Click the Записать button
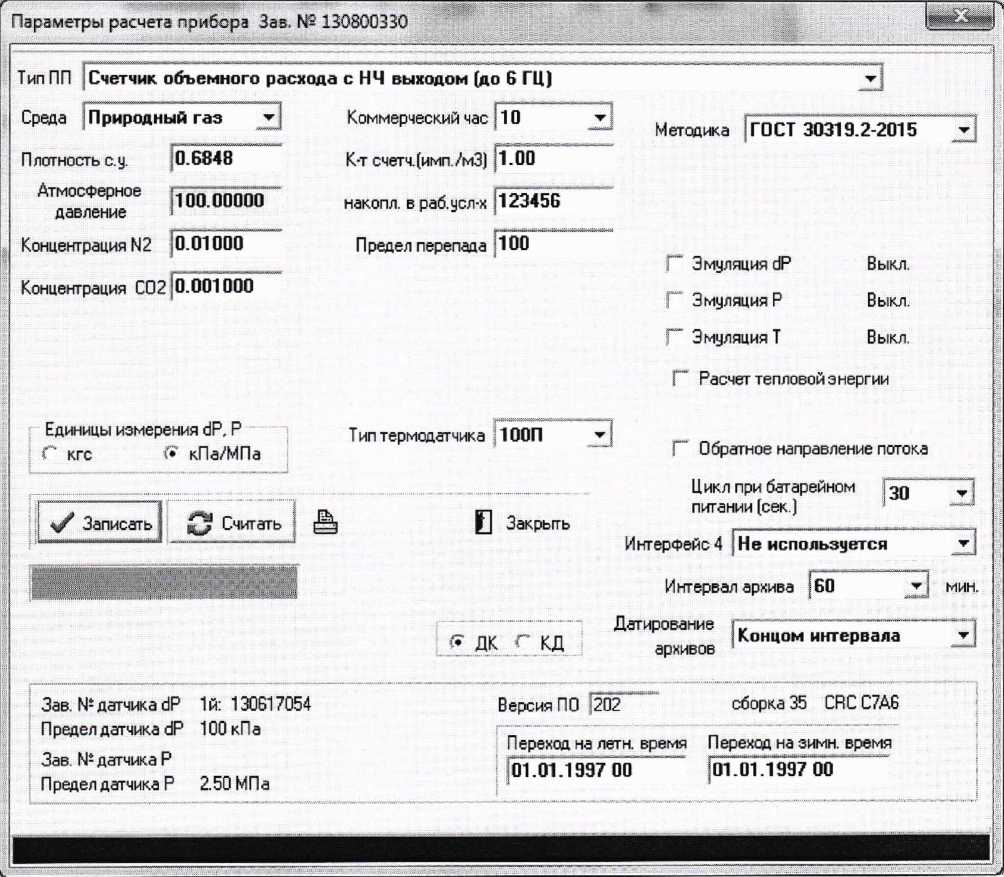This screenshot has height=877, width=1004. 99,523
